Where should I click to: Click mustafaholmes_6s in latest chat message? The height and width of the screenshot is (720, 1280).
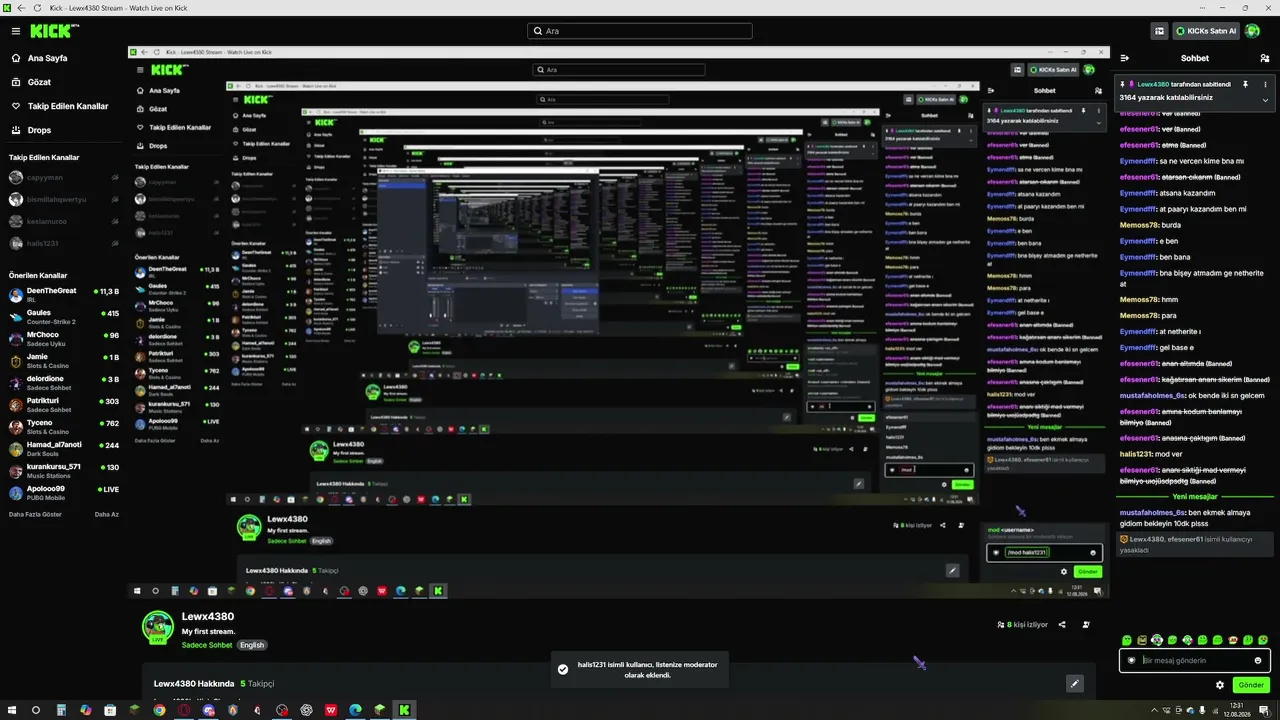coord(1153,512)
